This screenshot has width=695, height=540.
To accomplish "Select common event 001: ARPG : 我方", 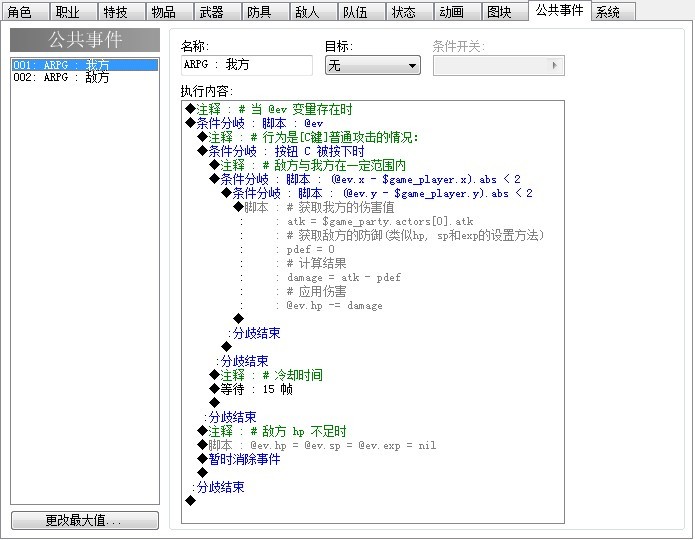I will (x=85, y=65).
